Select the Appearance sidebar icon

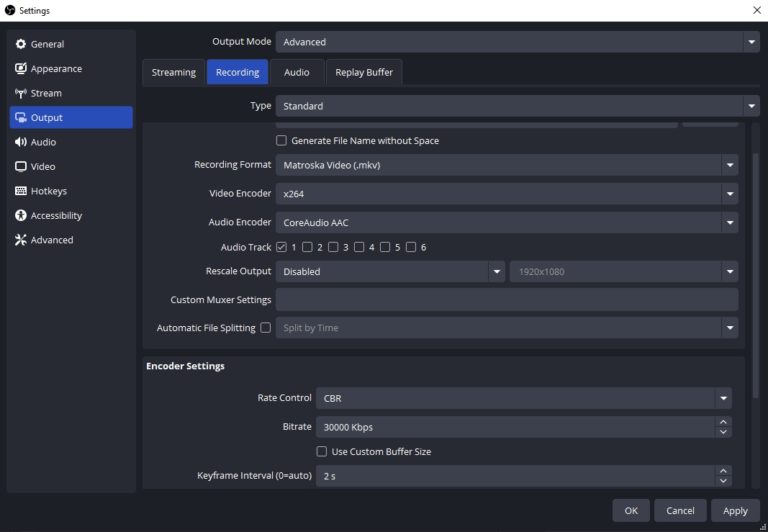point(21,69)
